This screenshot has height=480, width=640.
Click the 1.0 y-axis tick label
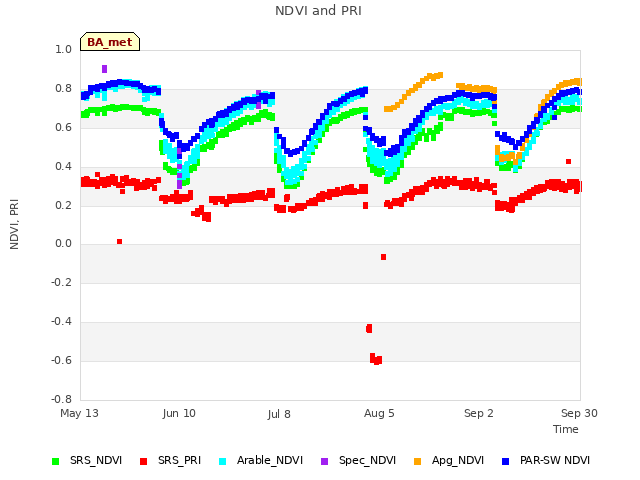click(64, 49)
